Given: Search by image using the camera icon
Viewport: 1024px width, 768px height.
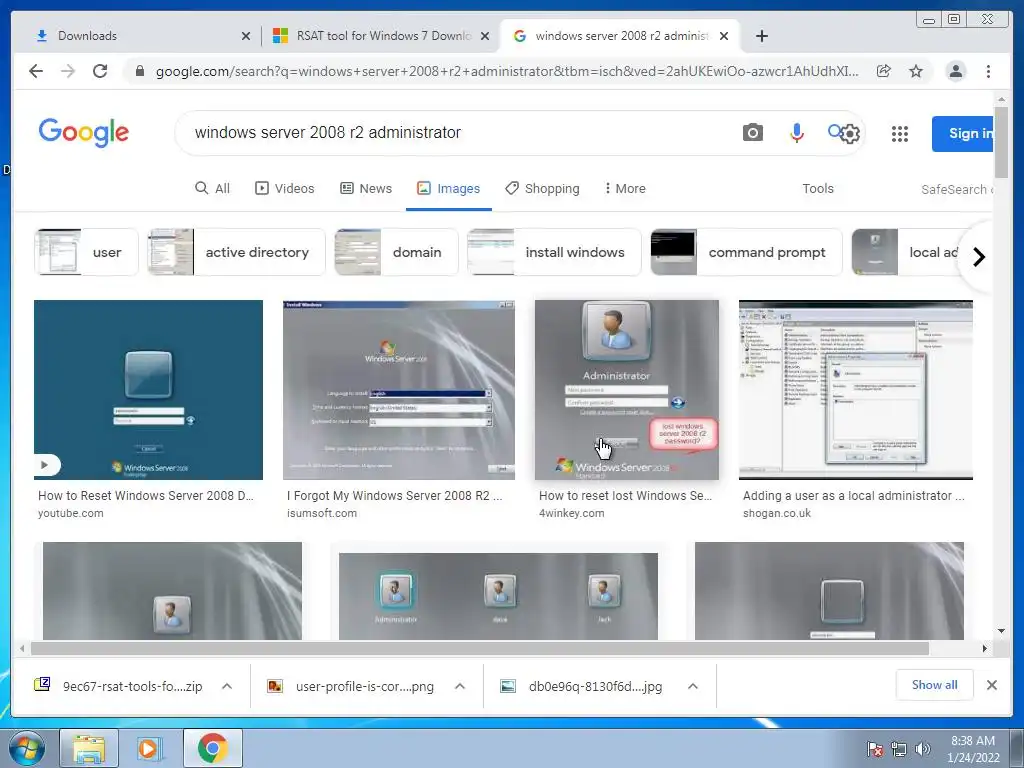Looking at the screenshot, I should coord(752,133).
